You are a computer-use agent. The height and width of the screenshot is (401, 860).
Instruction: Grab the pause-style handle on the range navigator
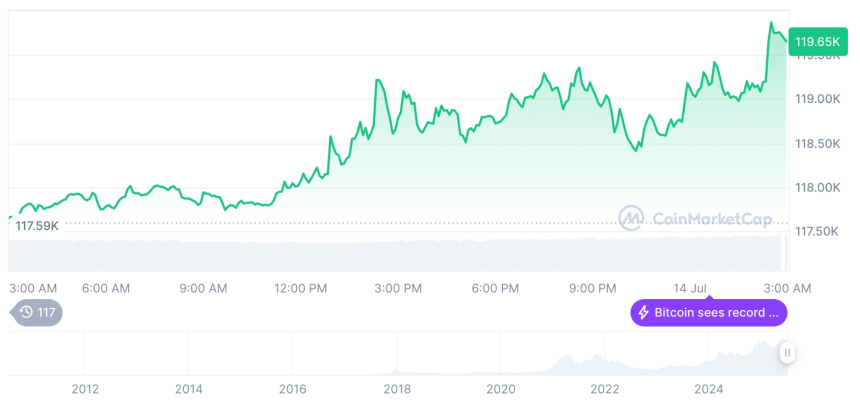788,353
